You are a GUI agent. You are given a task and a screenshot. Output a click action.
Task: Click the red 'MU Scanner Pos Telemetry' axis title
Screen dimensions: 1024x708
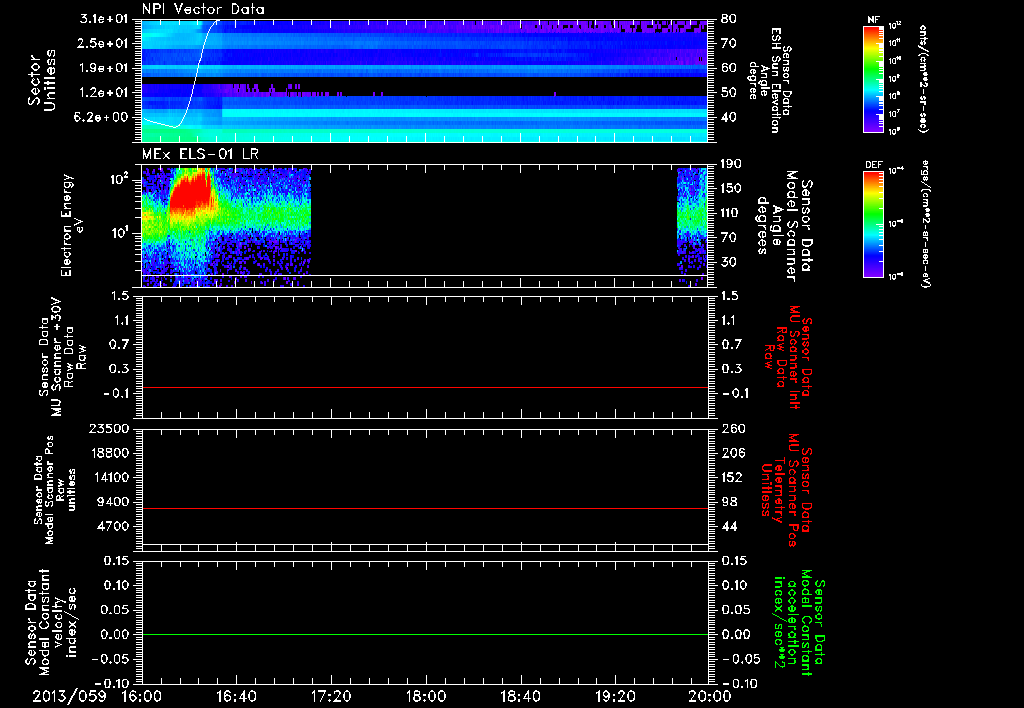(x=786, y=490)
